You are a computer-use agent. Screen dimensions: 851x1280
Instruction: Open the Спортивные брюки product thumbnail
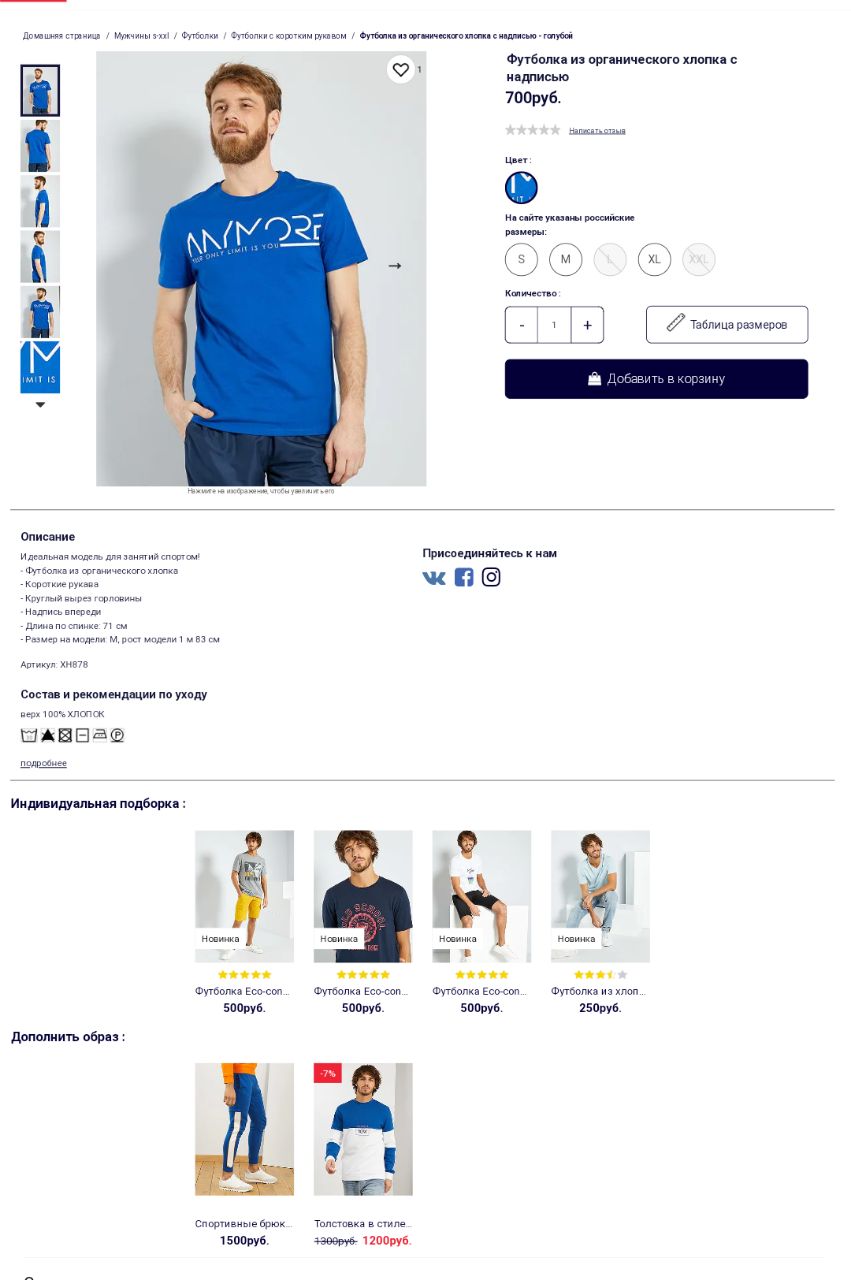[x=244, y=1129]
